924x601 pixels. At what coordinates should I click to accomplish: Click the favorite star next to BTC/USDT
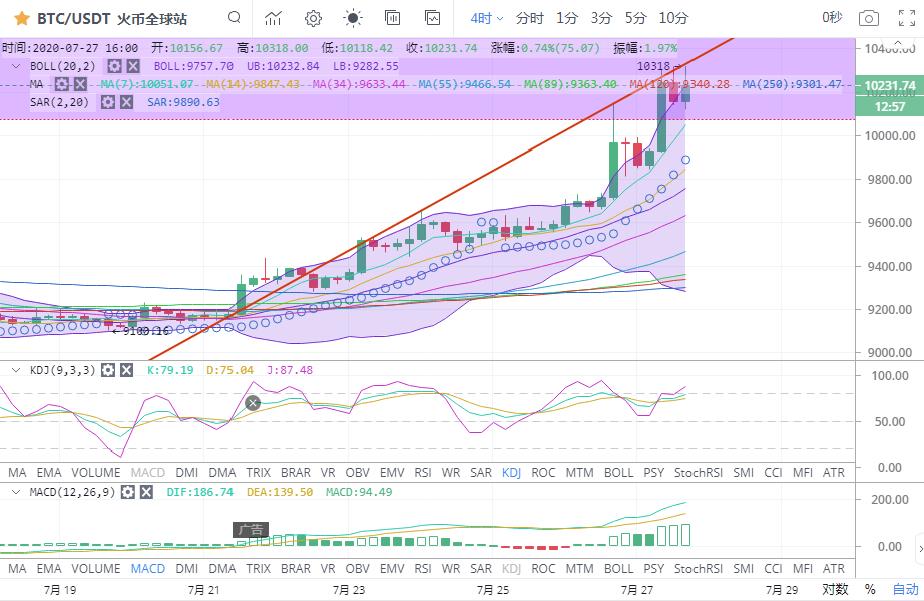tap(21, 18)
